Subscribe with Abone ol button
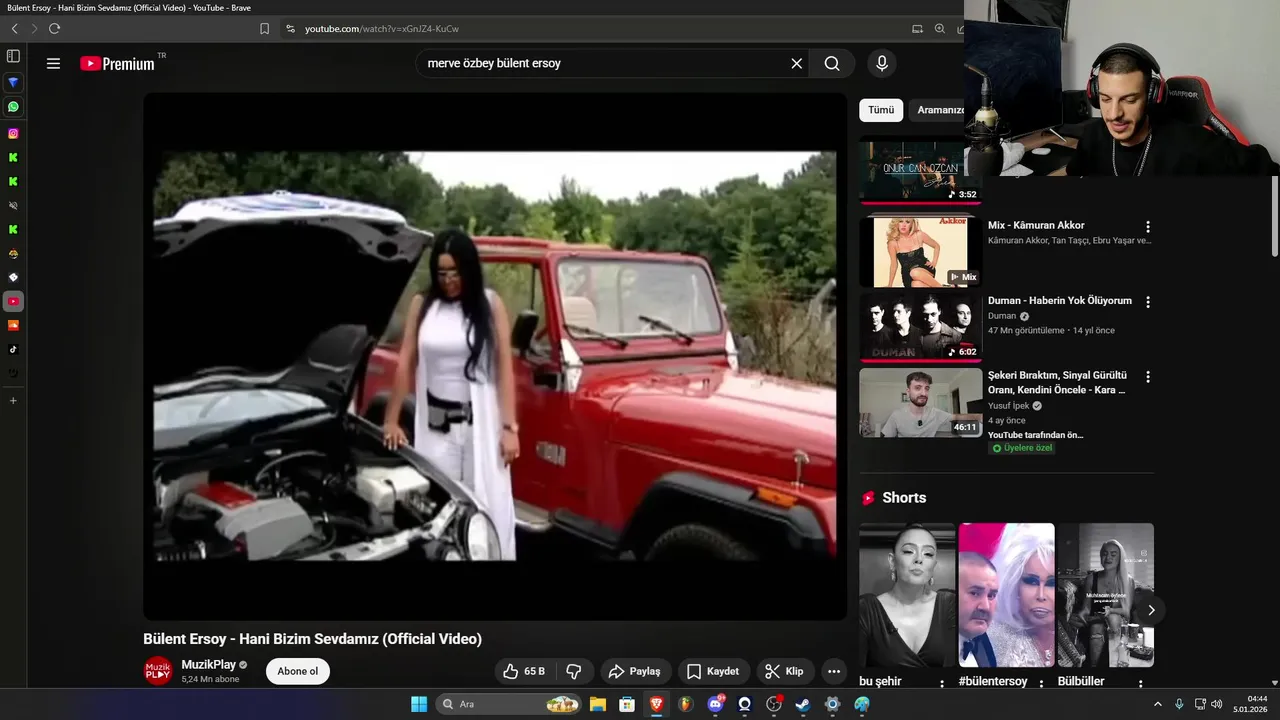The height and width of the screenshot is (720, 1280). tap(298, 671)
